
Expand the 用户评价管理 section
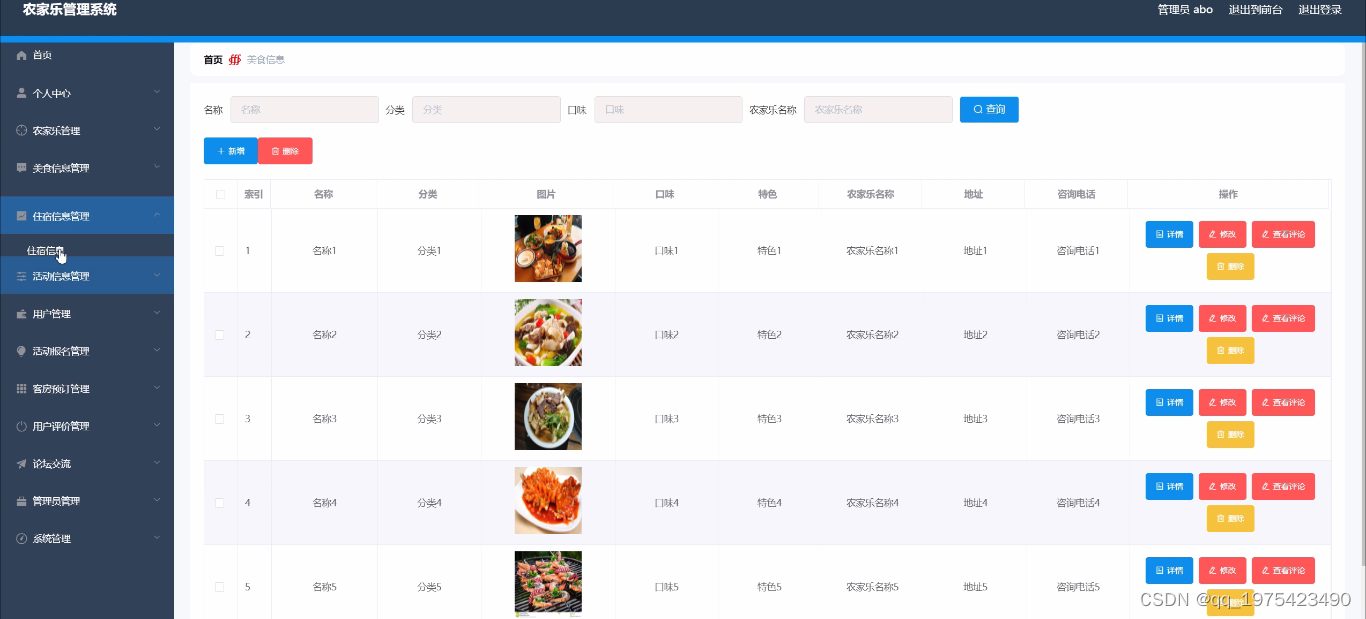click(87, 425)
